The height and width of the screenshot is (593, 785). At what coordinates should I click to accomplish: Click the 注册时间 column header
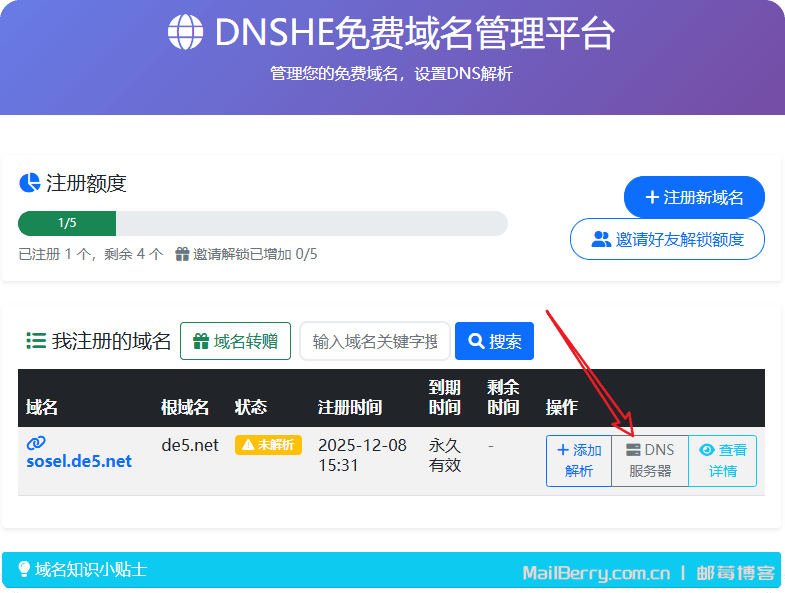[x=349, y=407]
